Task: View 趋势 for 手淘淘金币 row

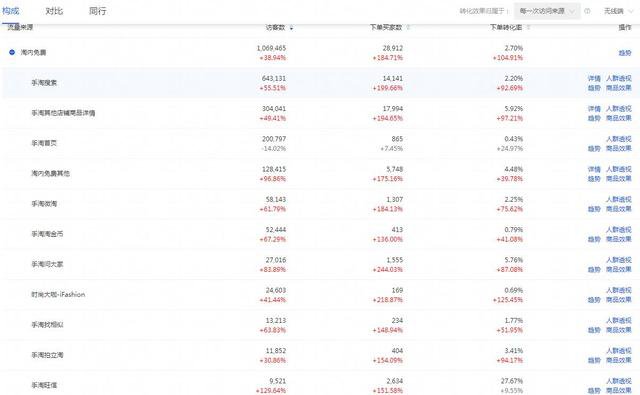Action: [594, 239]
